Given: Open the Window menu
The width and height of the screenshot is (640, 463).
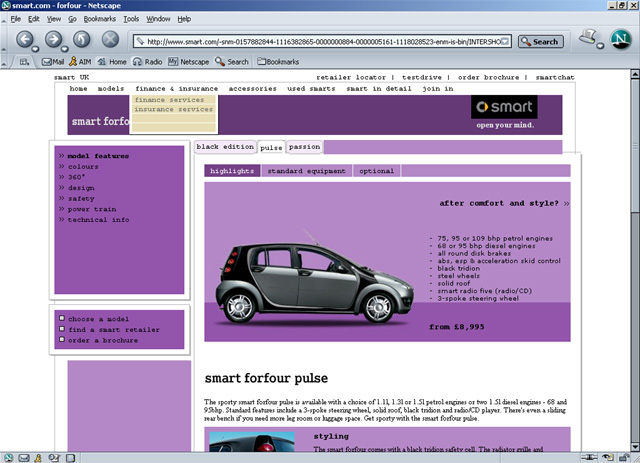Looking at the screenshot, I should [x=158, y=19].
